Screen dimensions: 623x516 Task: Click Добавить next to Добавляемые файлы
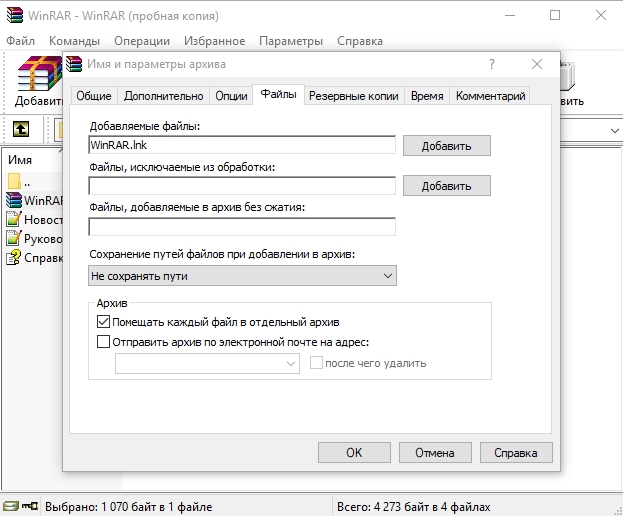point(447,146)
